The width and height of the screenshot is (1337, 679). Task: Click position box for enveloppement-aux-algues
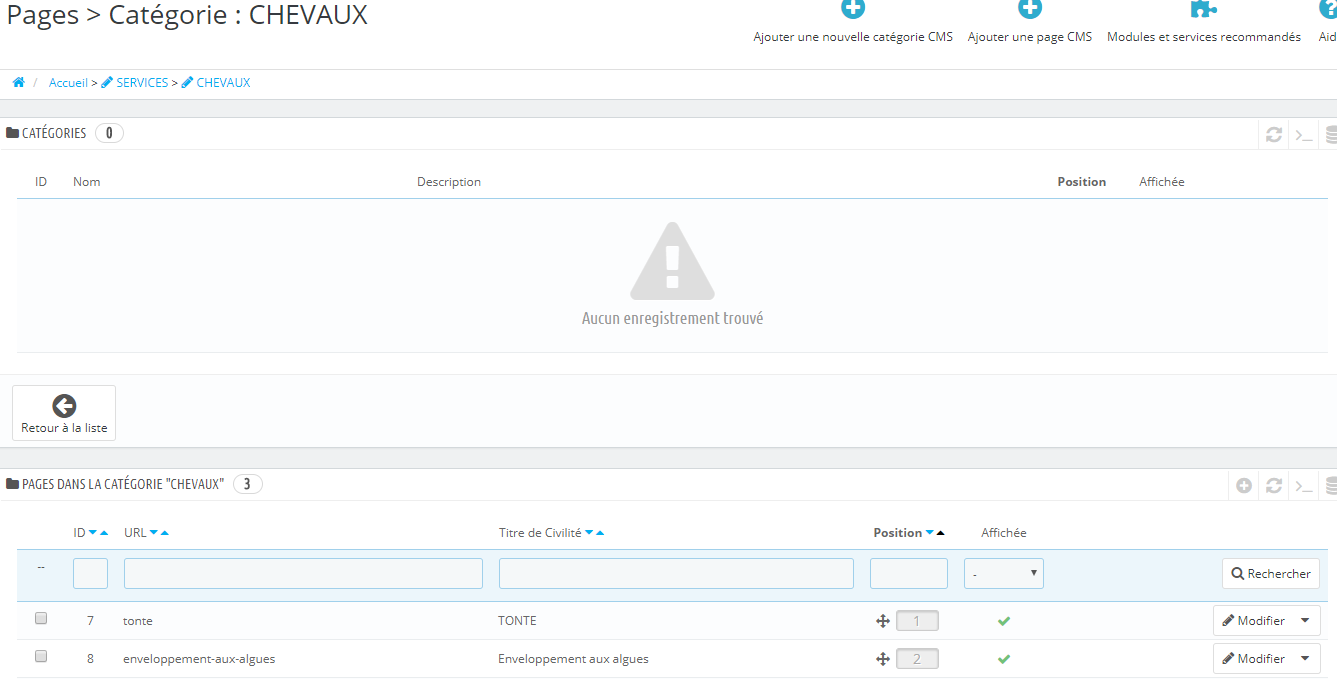[x=917, y=659]
